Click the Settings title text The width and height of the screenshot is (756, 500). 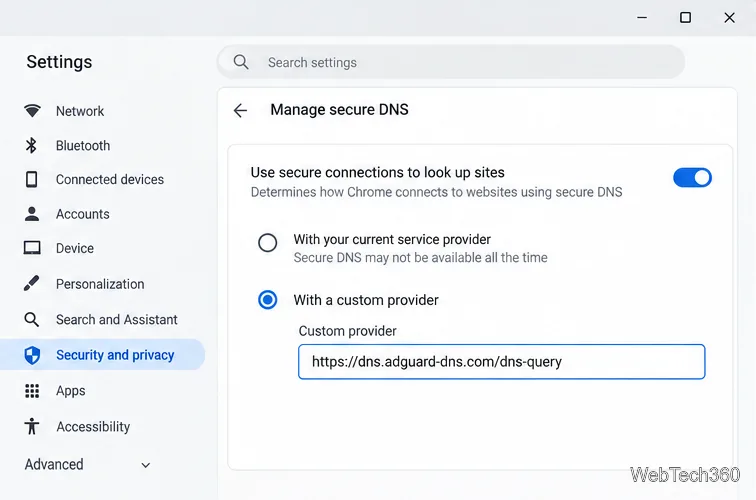click(59, 62)
